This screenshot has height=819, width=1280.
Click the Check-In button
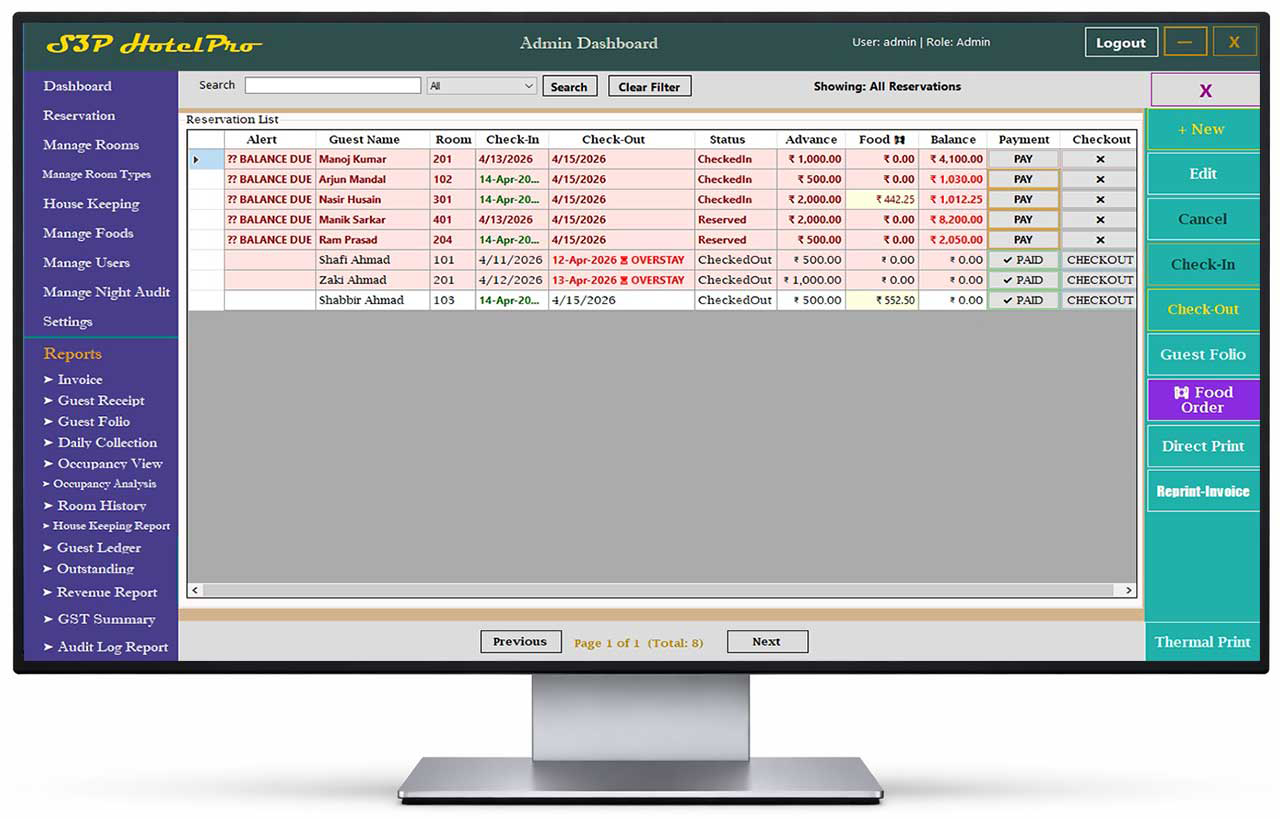click(1202, 264)
